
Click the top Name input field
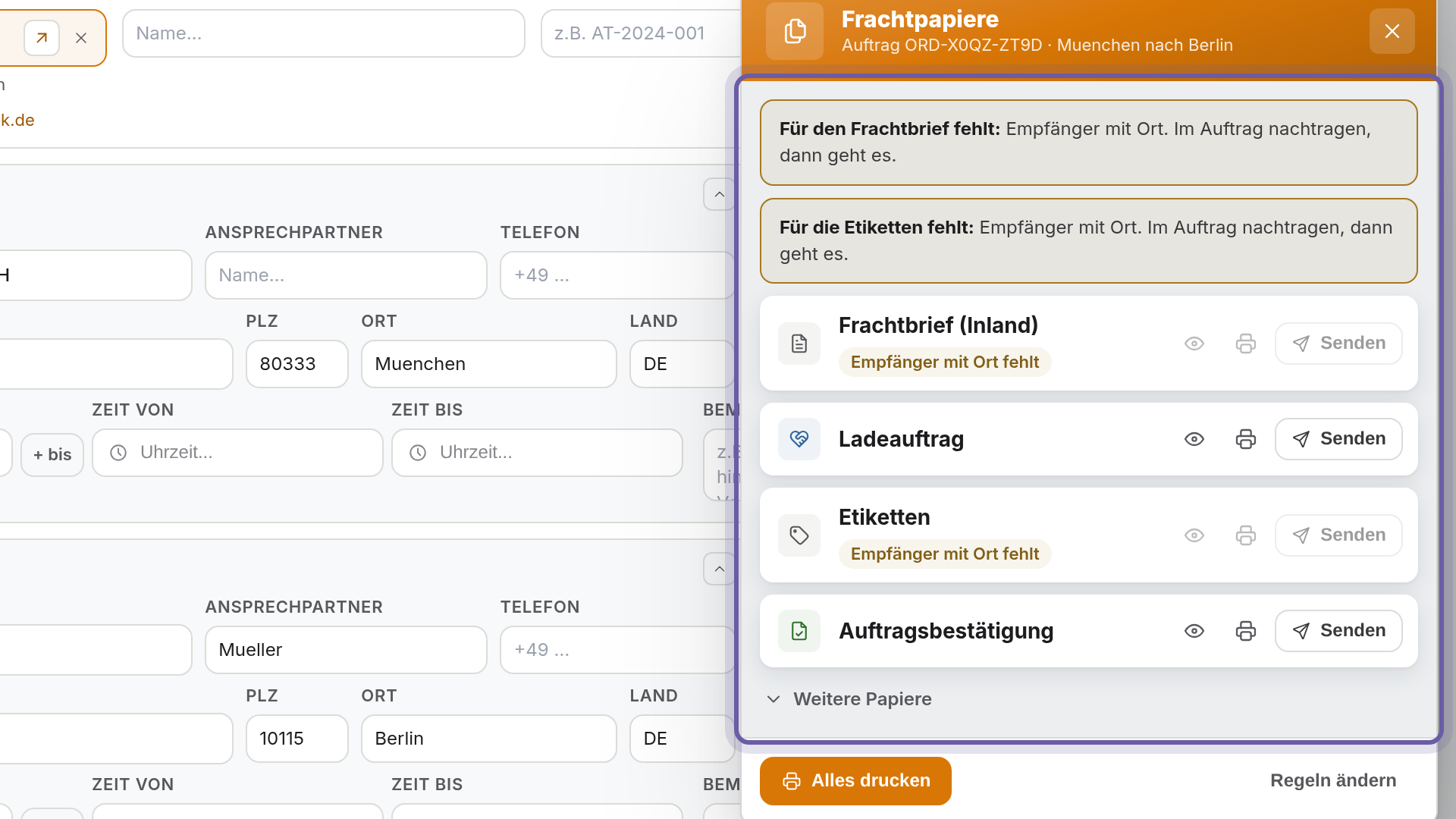pyautogui.click(x=324, y=33)
